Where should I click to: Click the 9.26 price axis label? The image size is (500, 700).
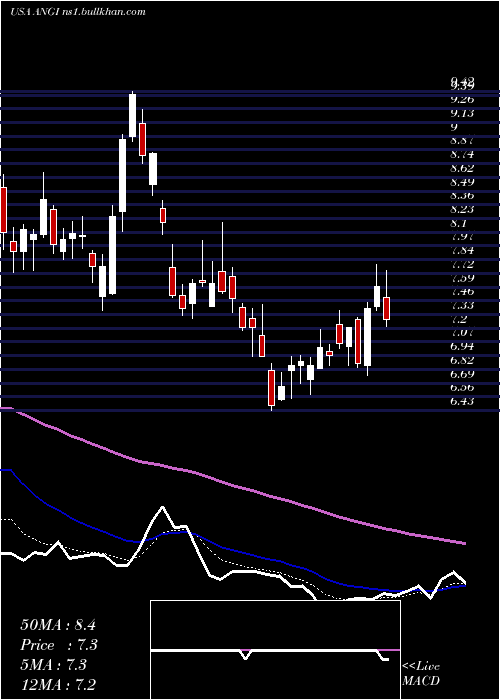tap(462, 99)
